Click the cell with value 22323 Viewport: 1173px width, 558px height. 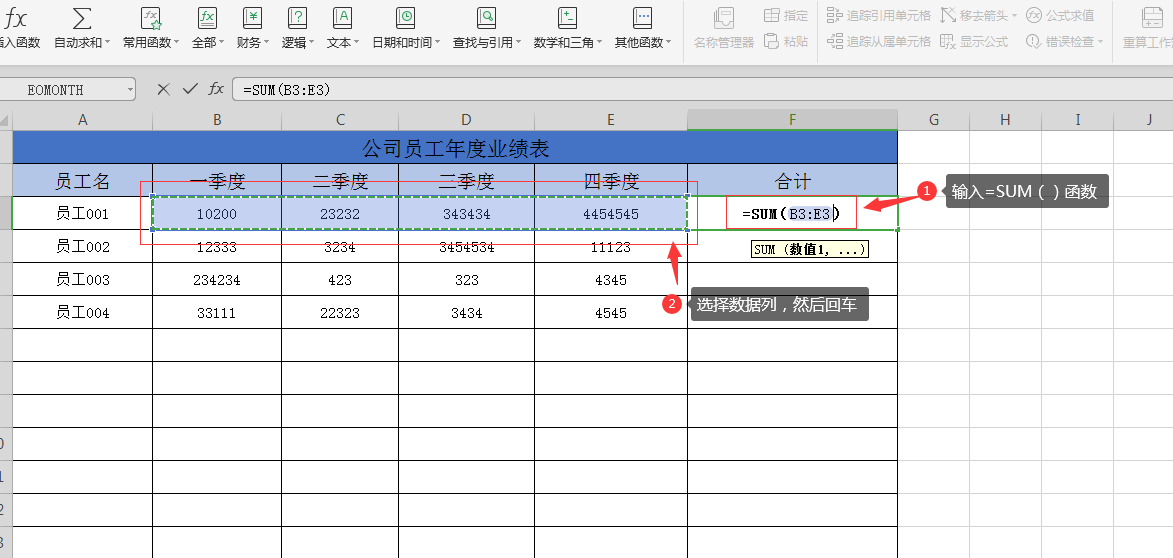tap(340, 312)
